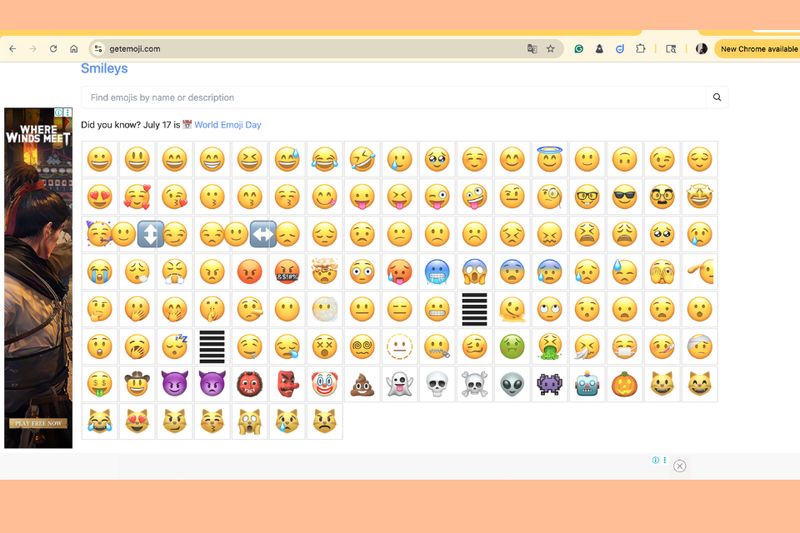Select the nerd face with glasses emoji
The image size is (800, 533).
[x=587, y=197]
